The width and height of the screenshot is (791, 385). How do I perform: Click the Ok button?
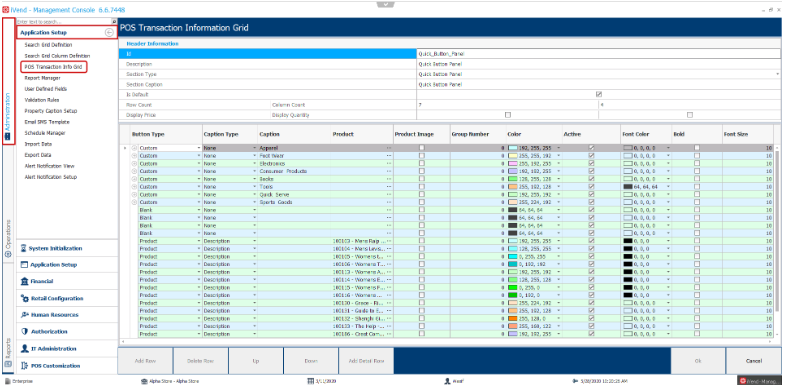[x=698, y=361]
